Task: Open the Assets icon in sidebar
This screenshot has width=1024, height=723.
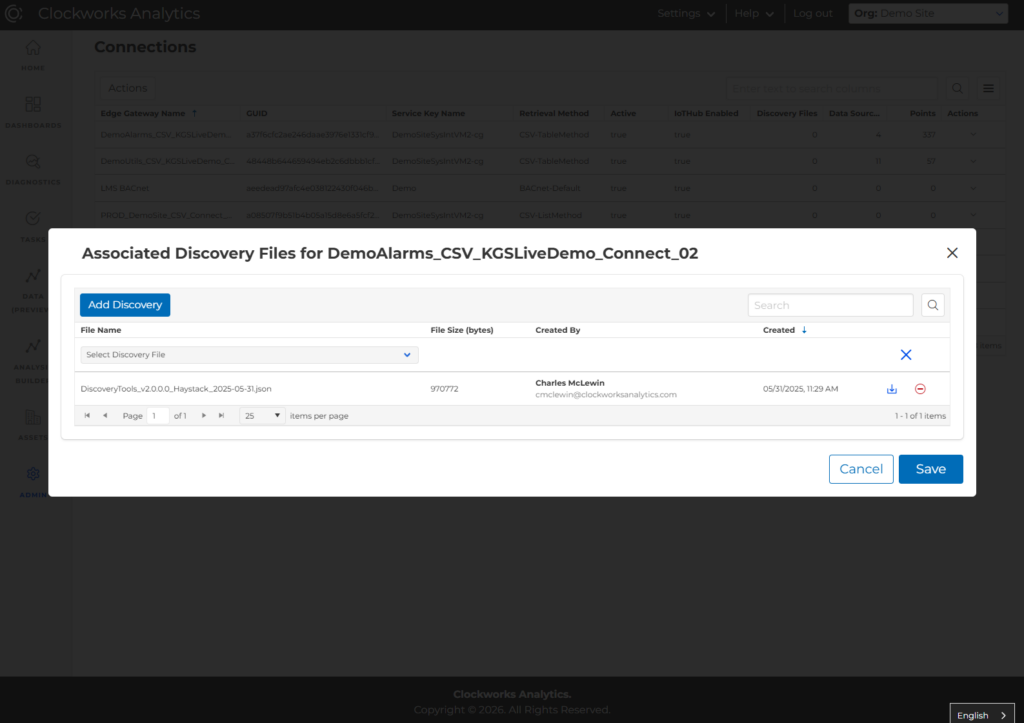Action: [33, 415]
